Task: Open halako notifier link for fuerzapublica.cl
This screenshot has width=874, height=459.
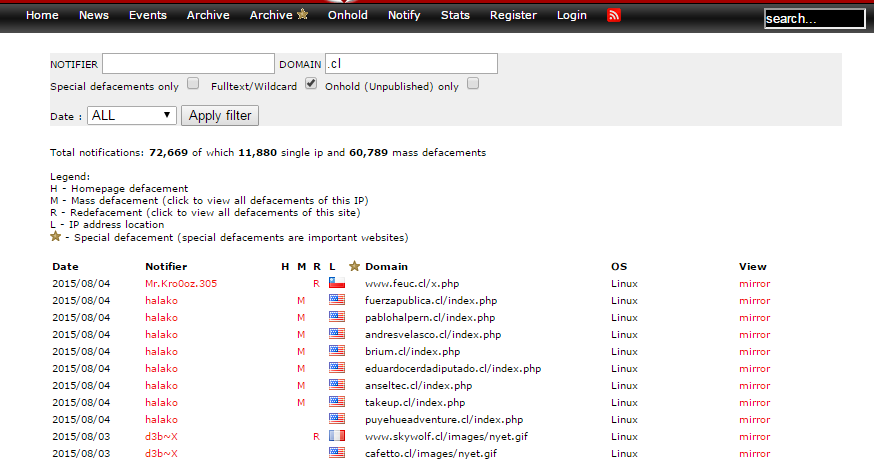Action: coord(161,300)
